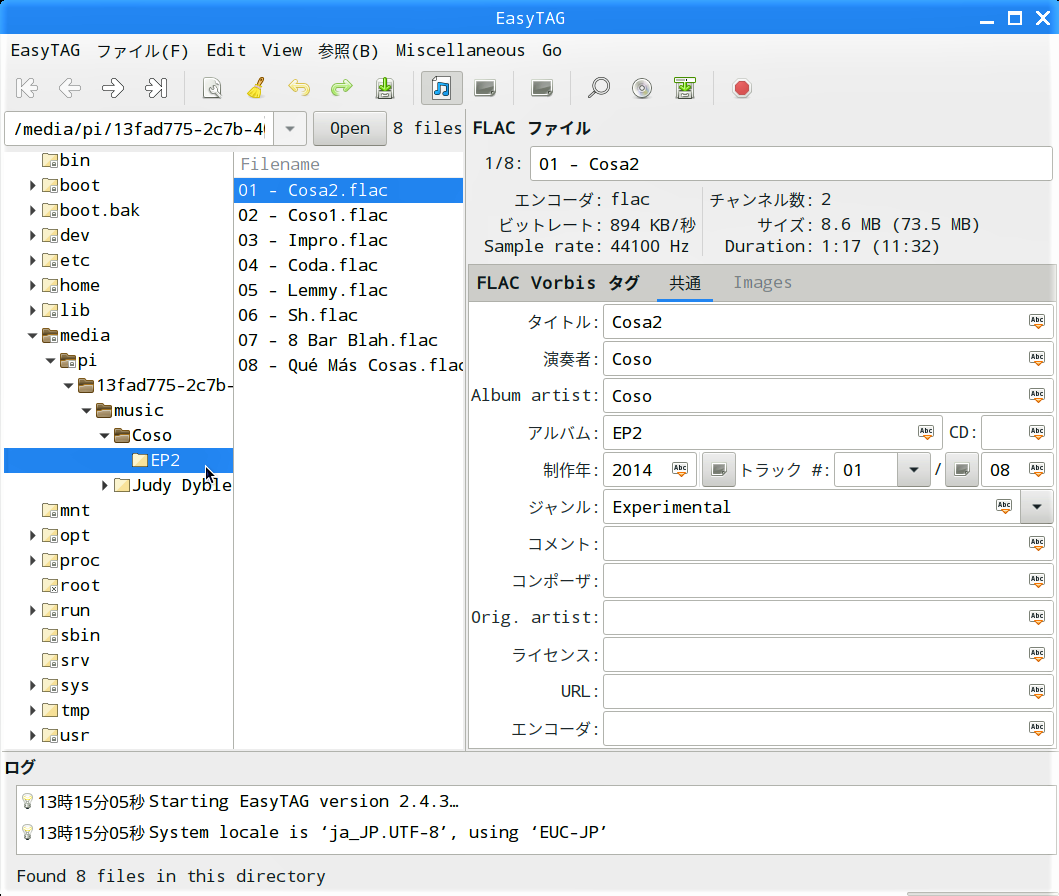Open the genre dropdown arrow
Image resolution: width=1059 pixels, height=896 pixels.
[x=1037, y=506]
